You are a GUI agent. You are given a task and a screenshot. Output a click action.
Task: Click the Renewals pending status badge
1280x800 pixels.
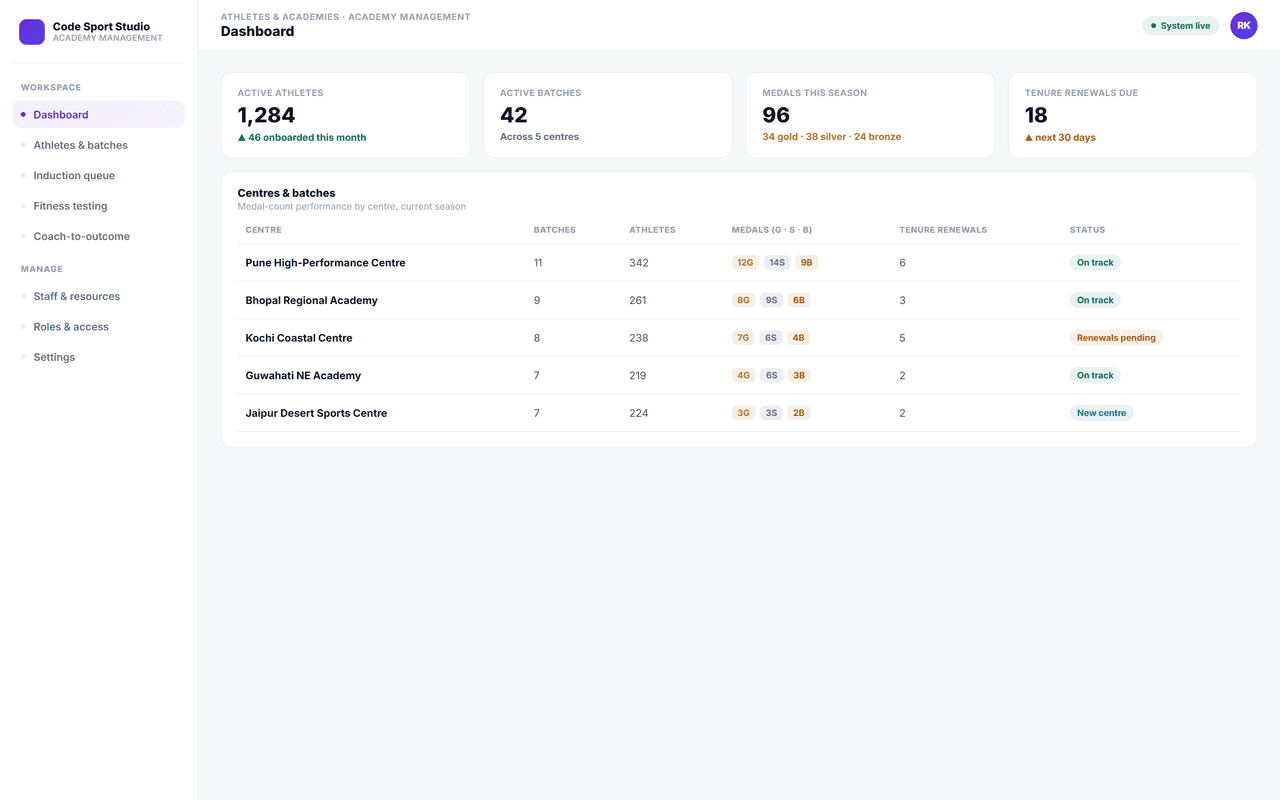point(1116,338)
